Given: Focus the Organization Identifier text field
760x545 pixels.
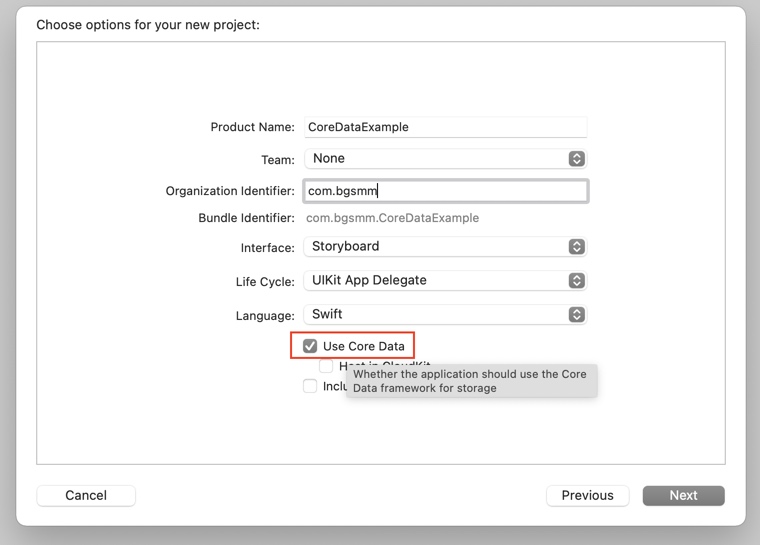Looking at the screenshot, I should (445, 191).
